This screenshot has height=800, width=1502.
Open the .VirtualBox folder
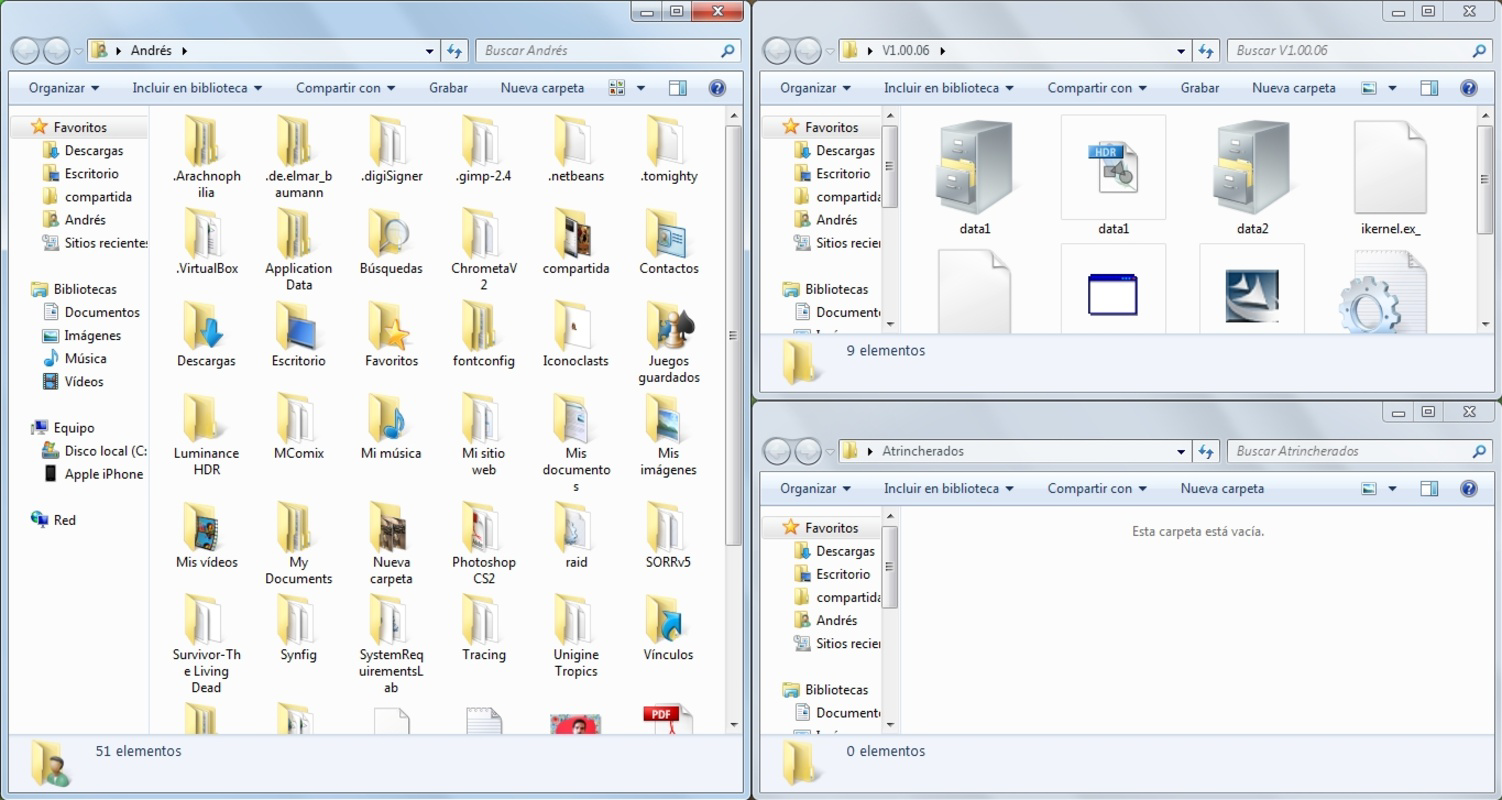click(x=206, y=240)
